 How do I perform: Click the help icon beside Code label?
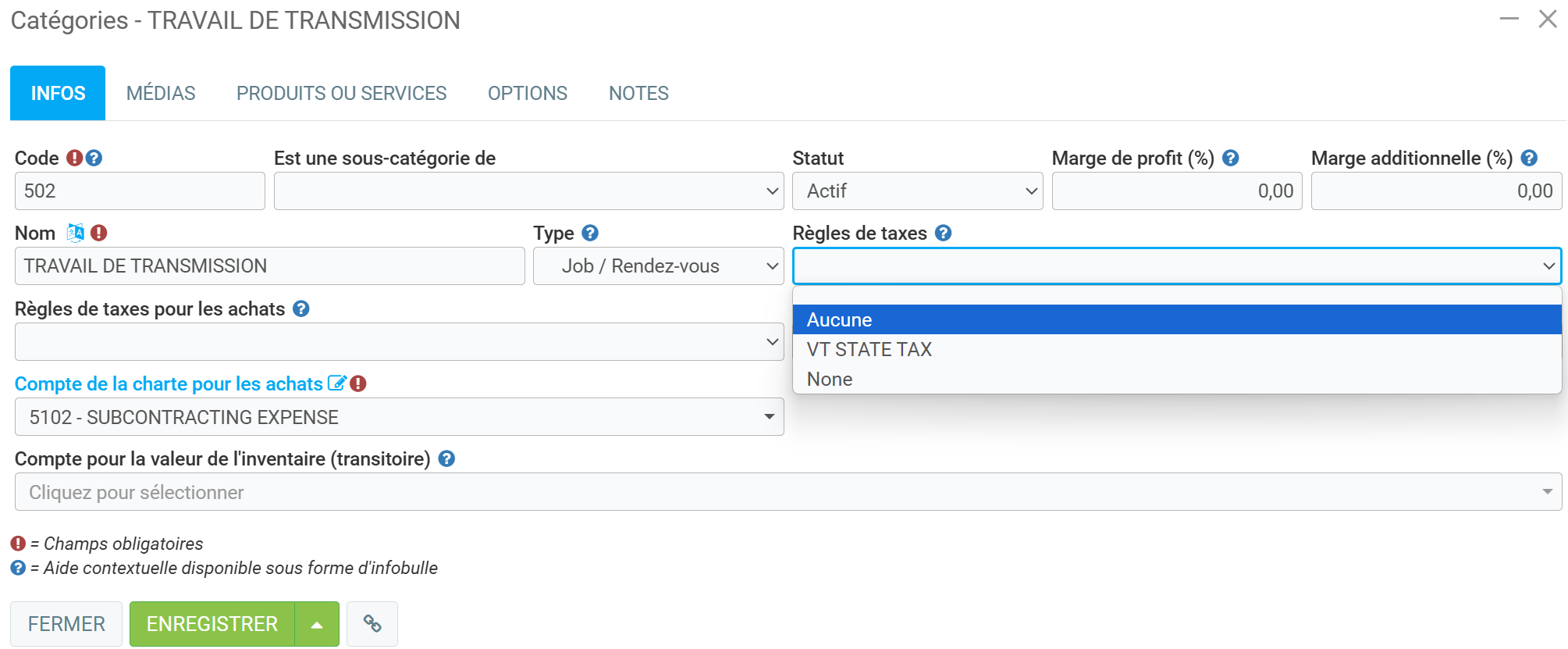click(94, 158)
